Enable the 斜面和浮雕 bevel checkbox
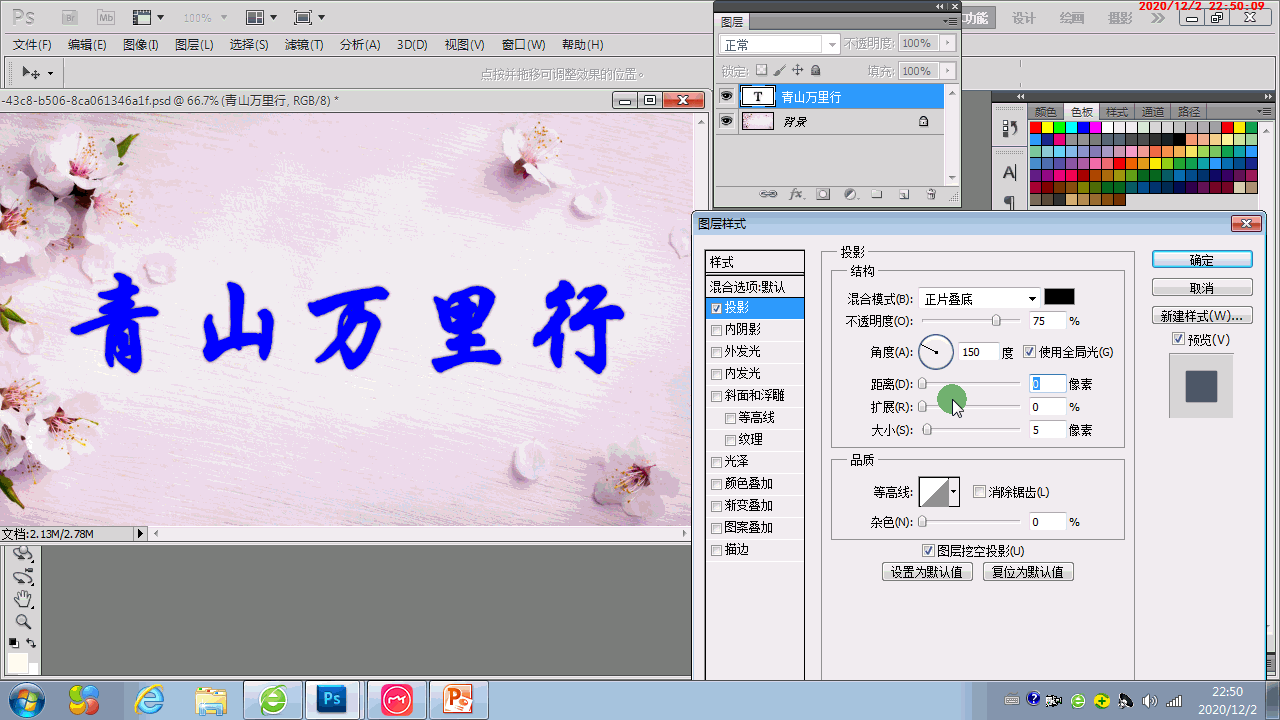This screenshot has height=720, width=1280. pyautogui.click(x=716, y=396)
